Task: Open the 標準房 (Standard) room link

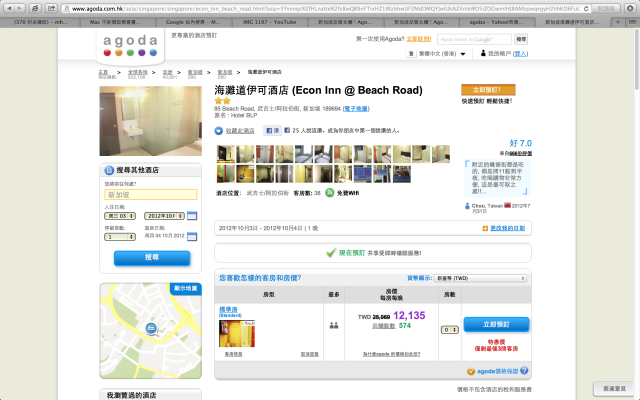Action: 230,311
